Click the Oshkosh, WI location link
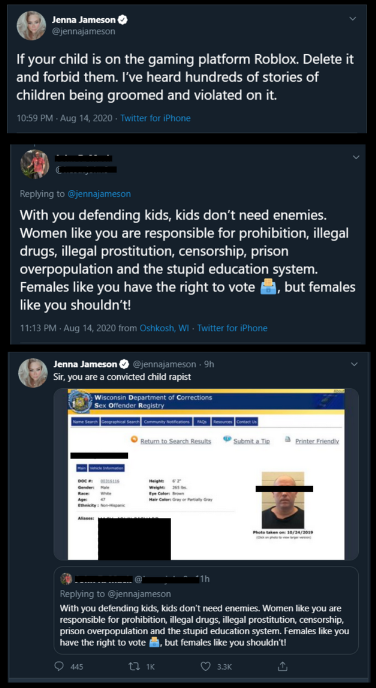The width and height of the screenshot is (376, 688). (x=164, y=328)
